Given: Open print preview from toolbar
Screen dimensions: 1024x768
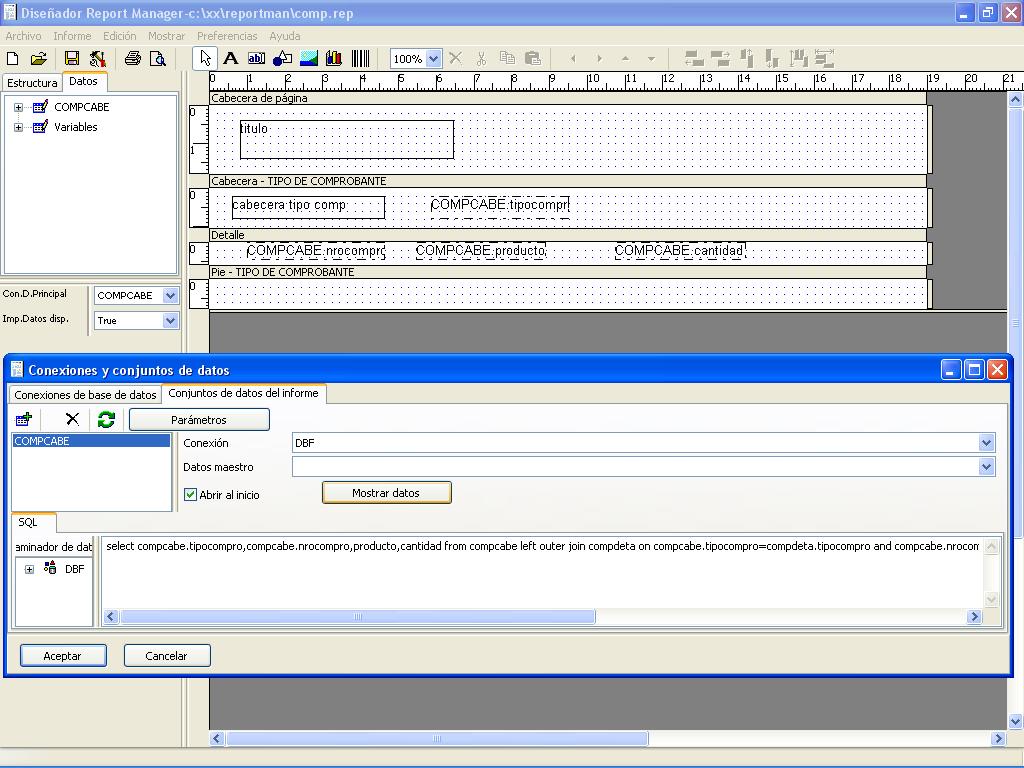Looking at the screenshot, I should coord(157,59).
